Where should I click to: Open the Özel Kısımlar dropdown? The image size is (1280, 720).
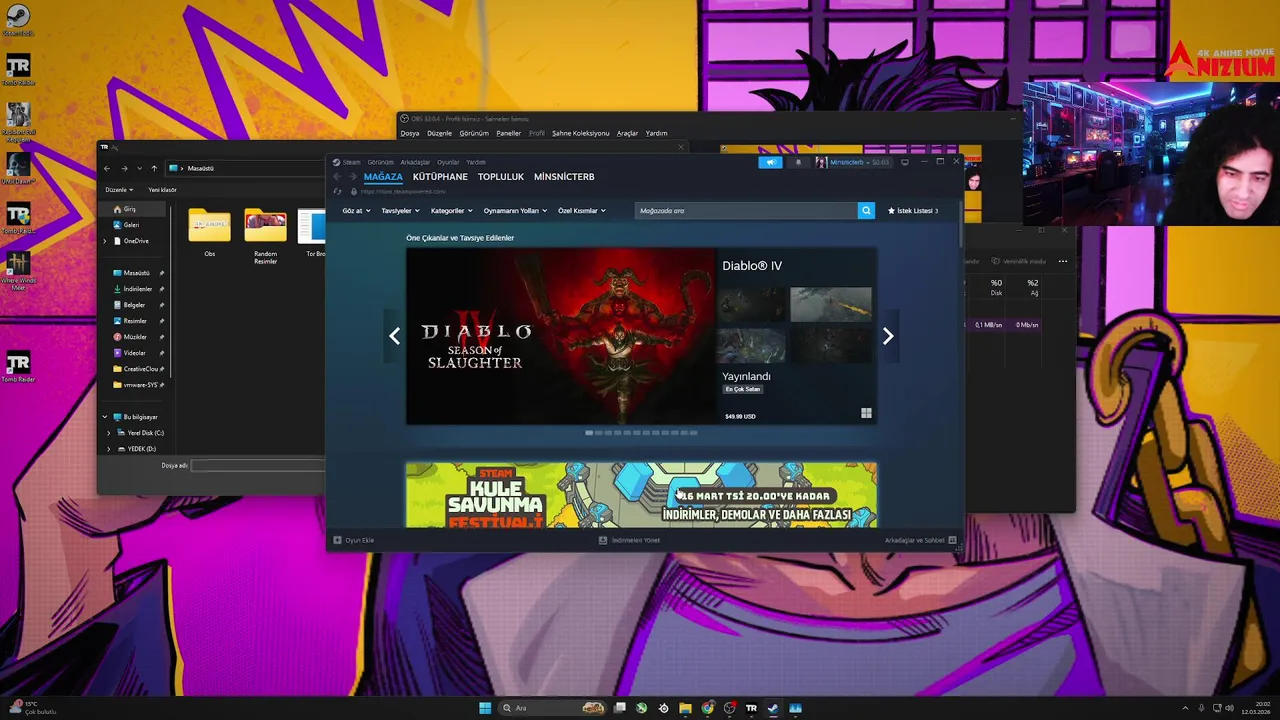[581, 211]
